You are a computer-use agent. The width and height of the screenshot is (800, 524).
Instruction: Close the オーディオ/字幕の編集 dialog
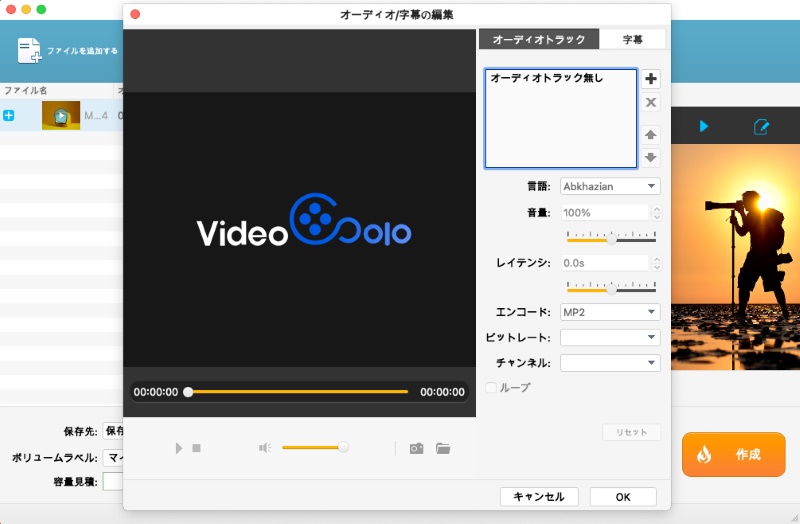click(x=135, y=14)
